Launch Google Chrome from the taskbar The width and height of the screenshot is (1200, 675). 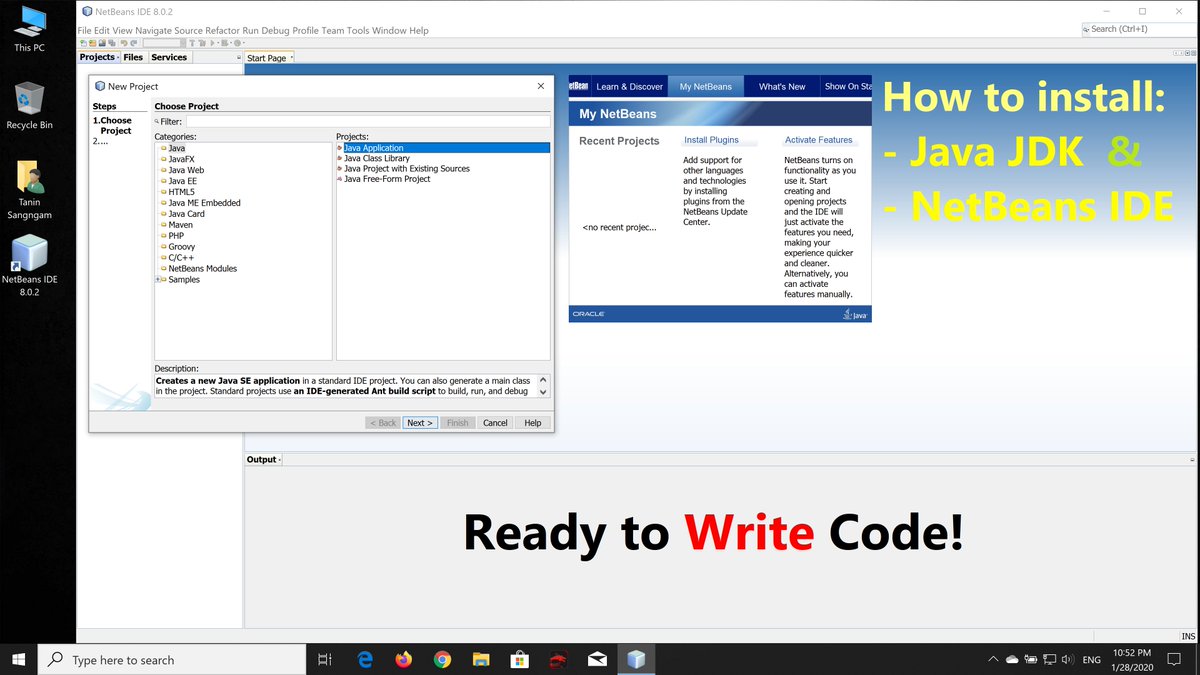pos(442,659)
